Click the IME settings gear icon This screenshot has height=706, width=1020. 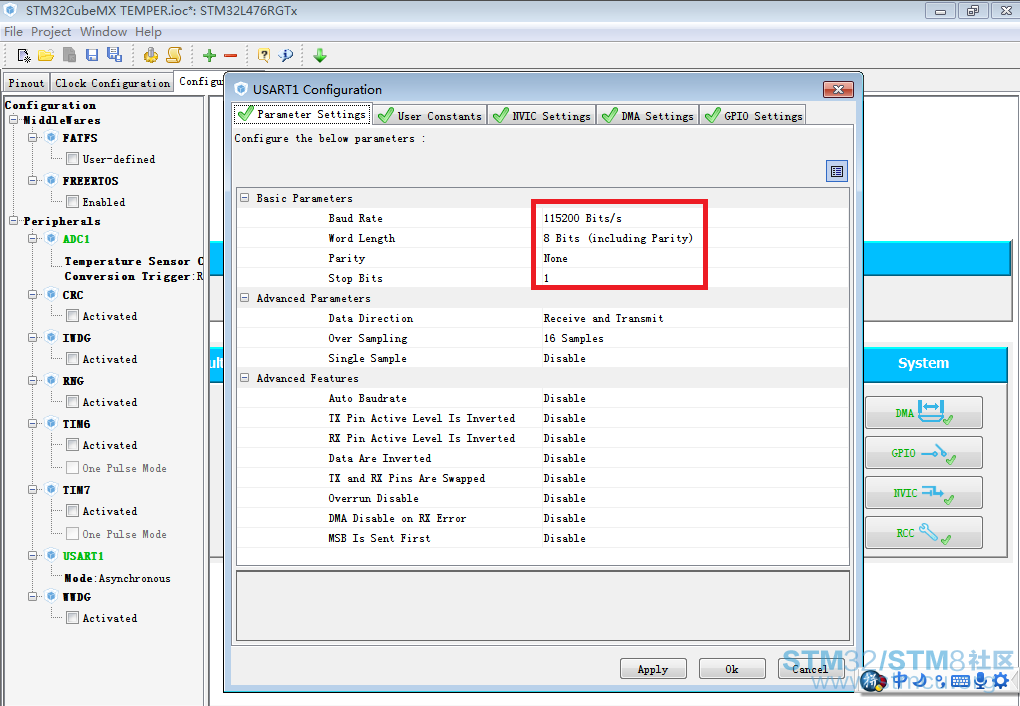[1000, 681]
